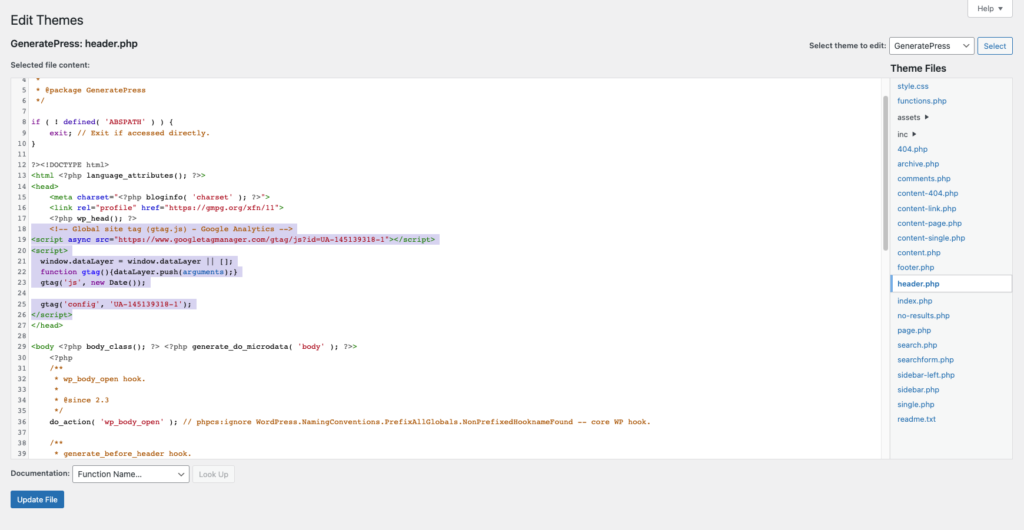The width and height of the screenshot is (1024, 530).
Task: Open the theme selection dropdown showing GeneratePress
Action: tap(931, 46)
